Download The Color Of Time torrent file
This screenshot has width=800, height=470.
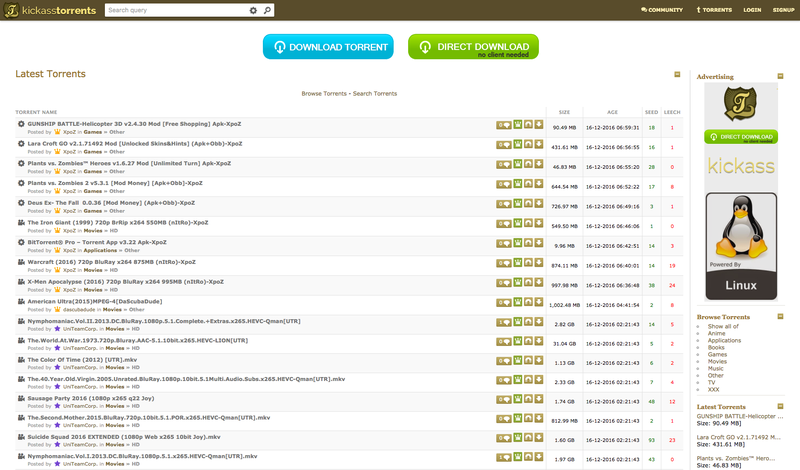(539, 360)
